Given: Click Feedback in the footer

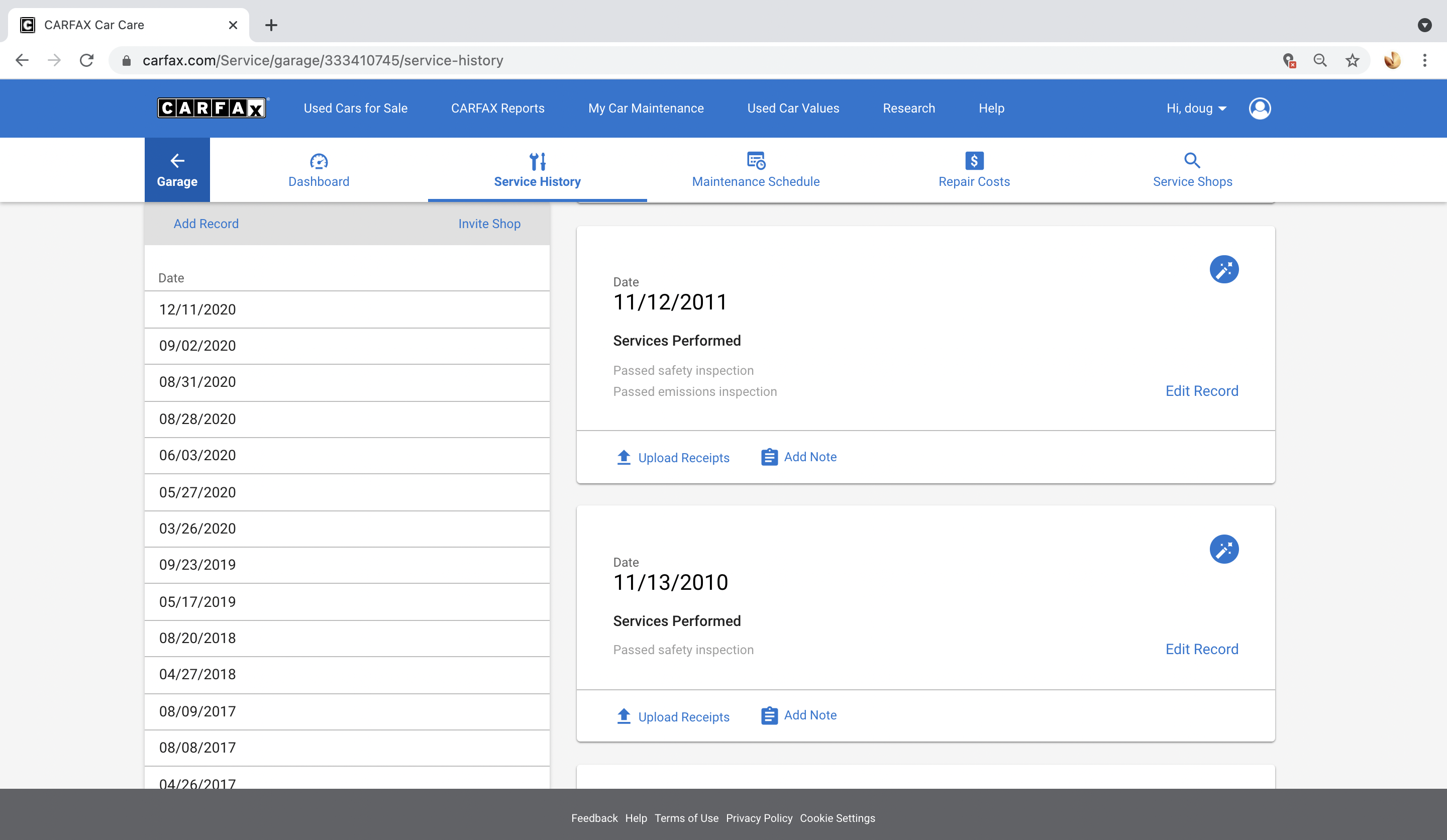Looking at the screenshot, I should point(594,818).
